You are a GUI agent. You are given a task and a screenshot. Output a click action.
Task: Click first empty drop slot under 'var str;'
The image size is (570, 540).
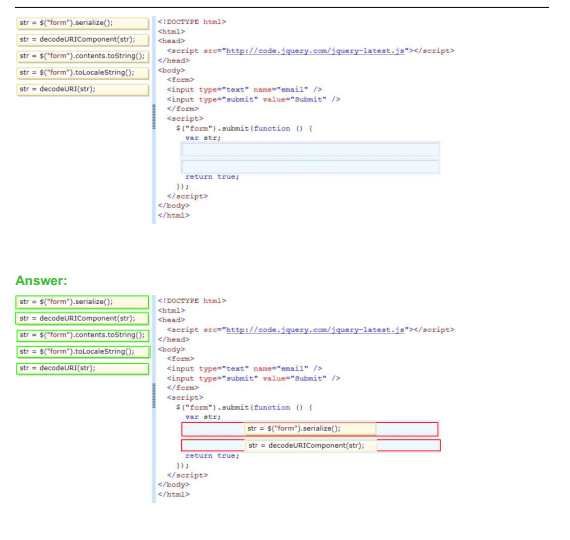(x=310, y=149)
